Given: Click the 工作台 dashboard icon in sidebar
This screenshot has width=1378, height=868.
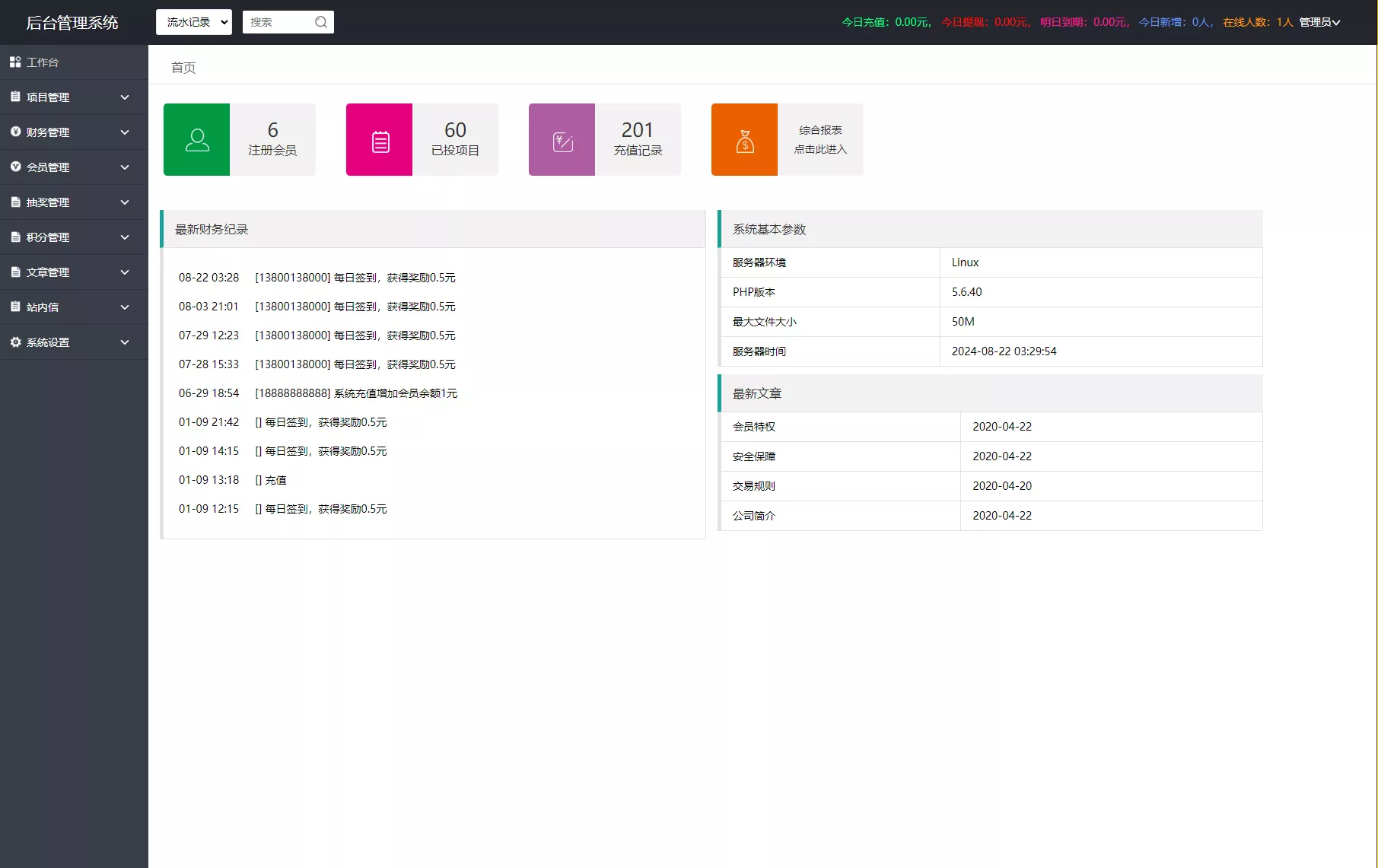Looking at the screenshot, I should click(x=15, y=62).
